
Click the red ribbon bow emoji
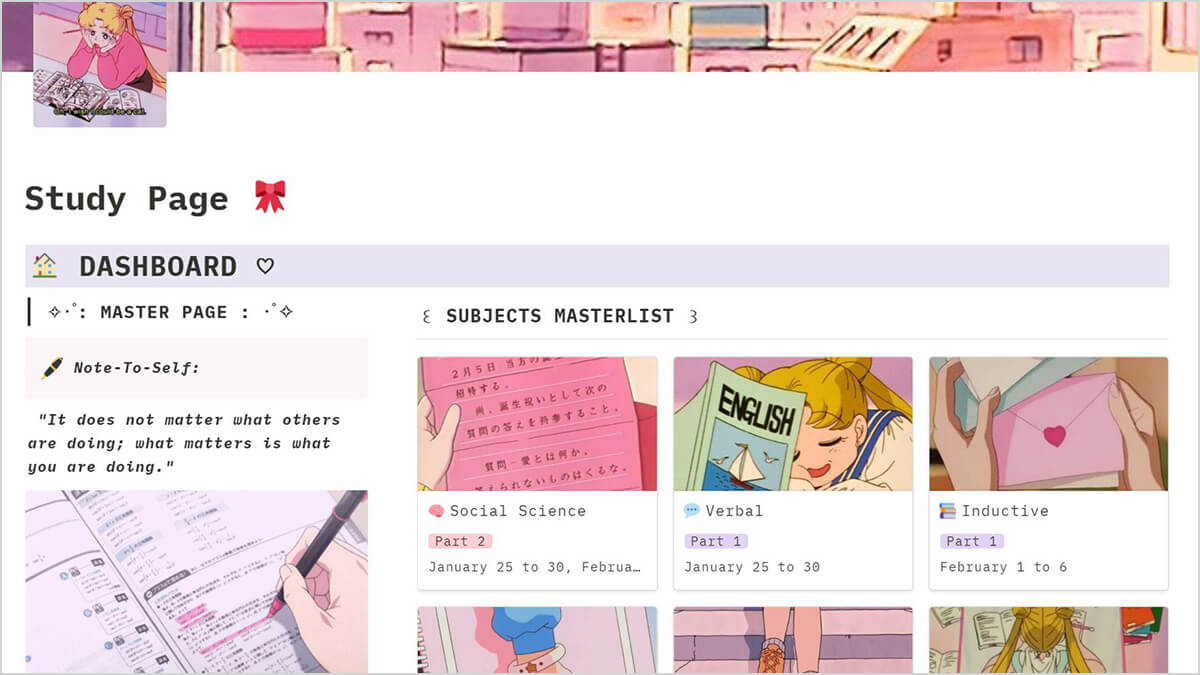coord(270,197)
